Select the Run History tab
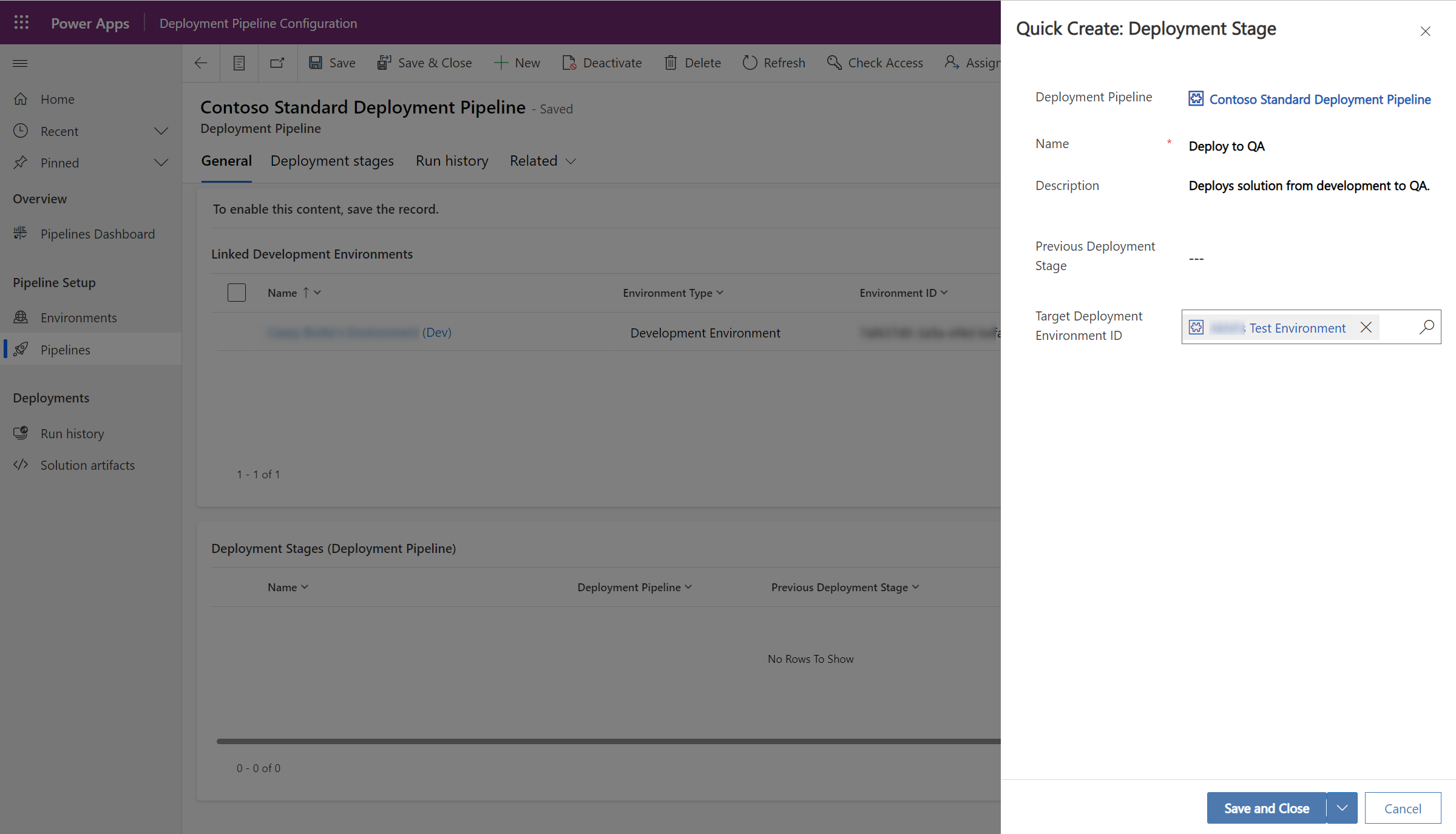Image resolution: width=1456 pixels, height=834 pixels. [x=452, y=160]
